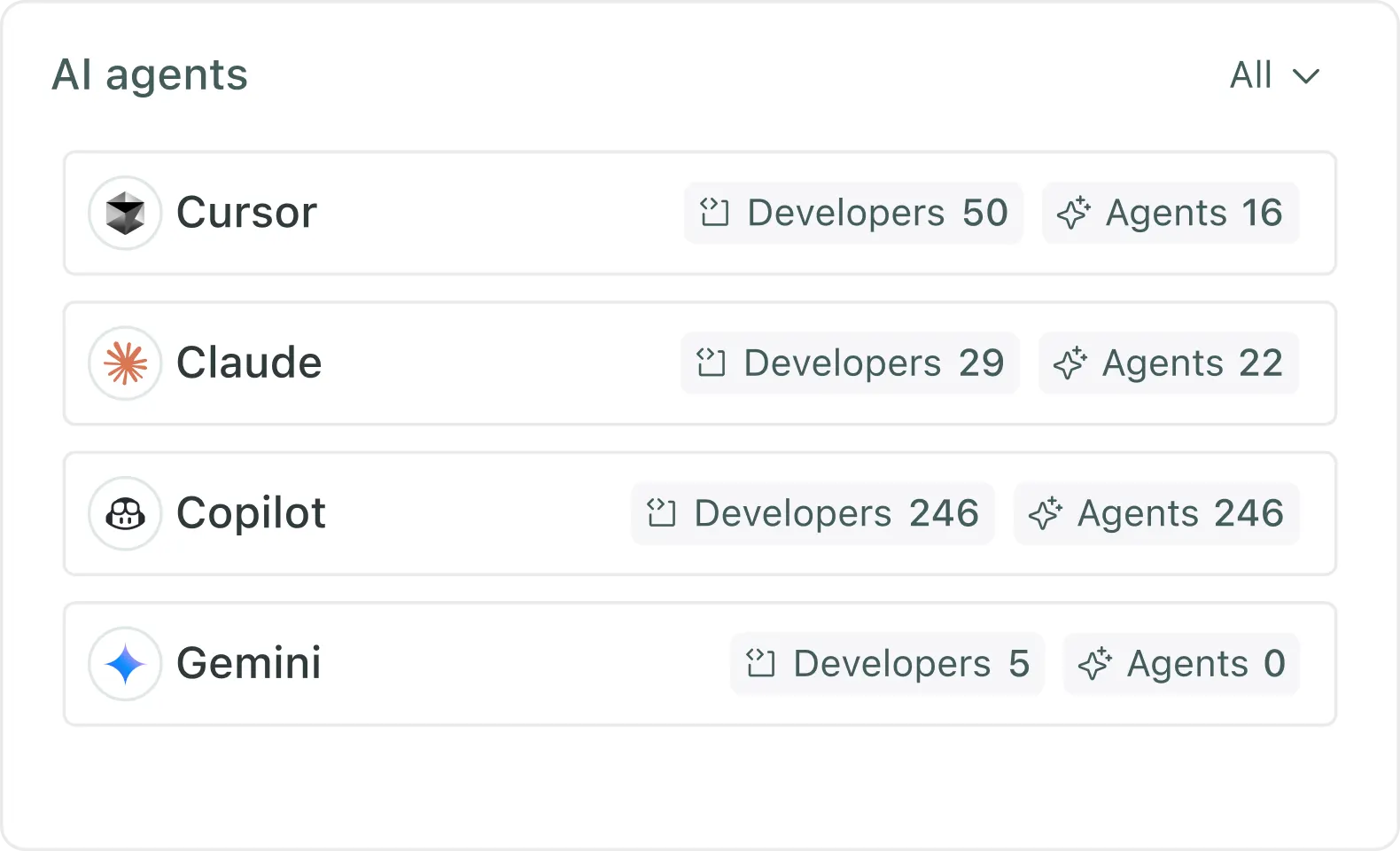Click the AI agents heading
1400x851 pixels.
coord(150,74)
